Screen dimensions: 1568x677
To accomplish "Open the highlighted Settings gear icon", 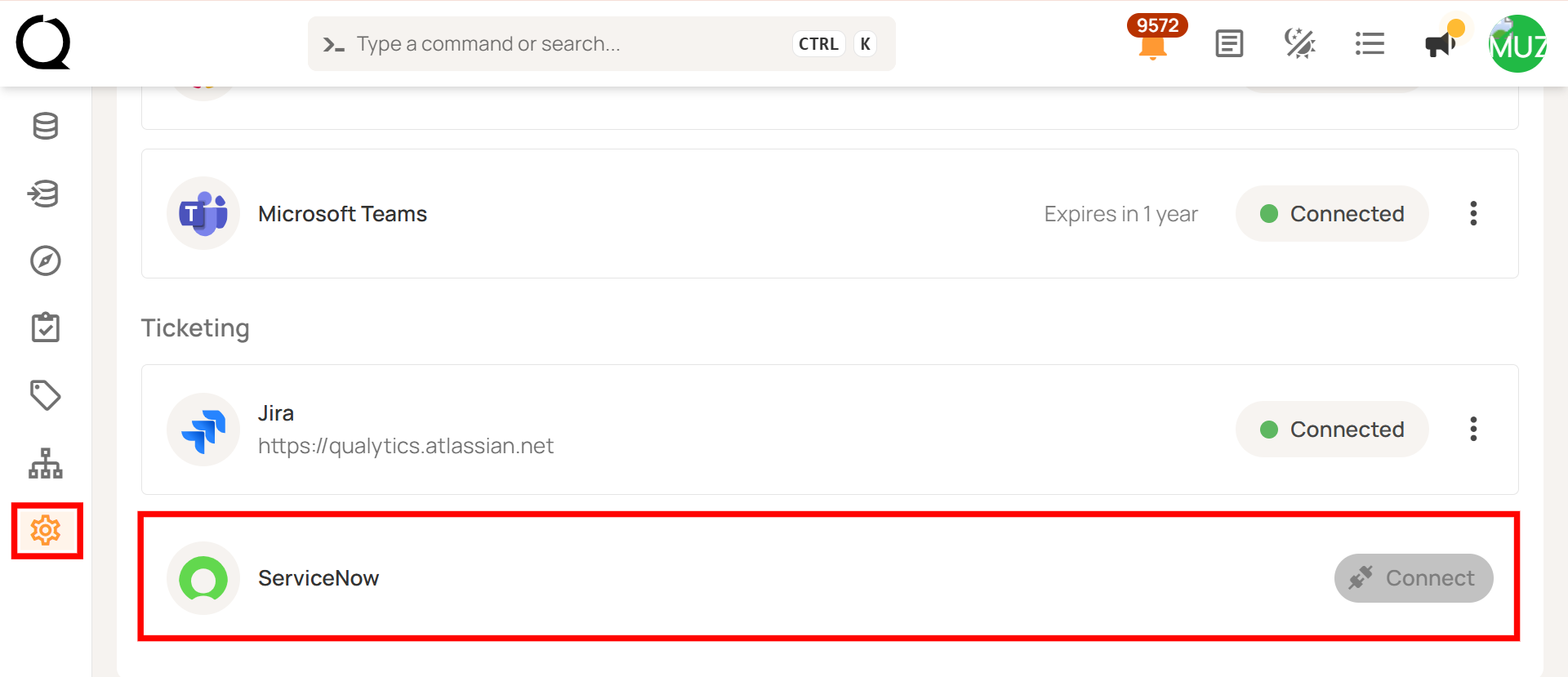I will (x=47, y=531).
